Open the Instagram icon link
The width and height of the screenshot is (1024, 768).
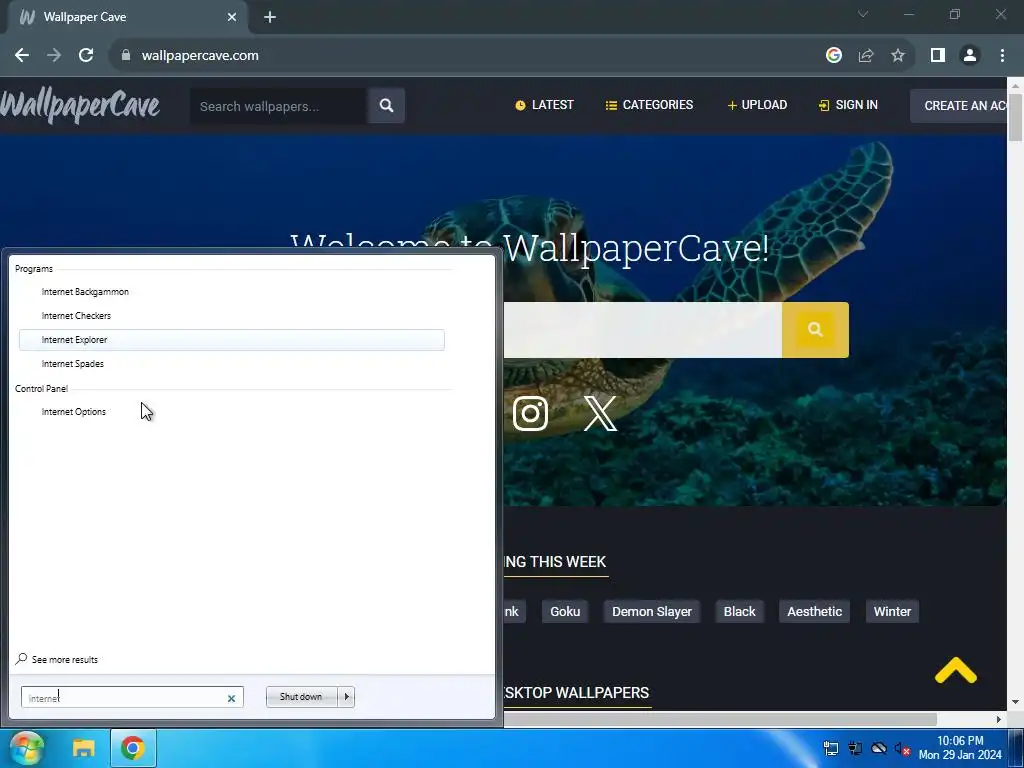[530, 413]
